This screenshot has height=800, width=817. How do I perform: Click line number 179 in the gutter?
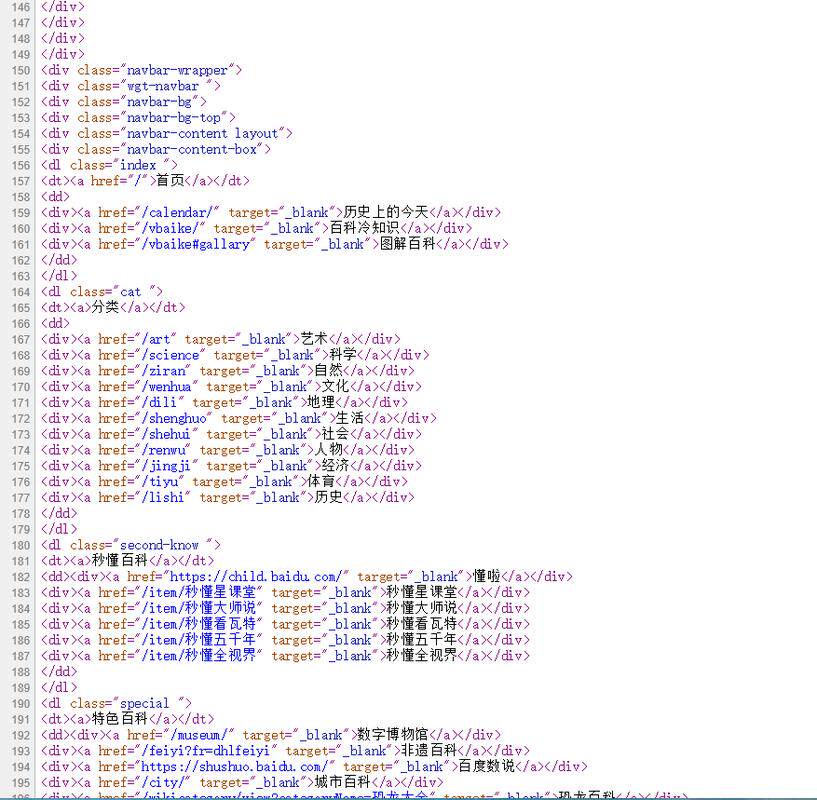coord(21,530)
